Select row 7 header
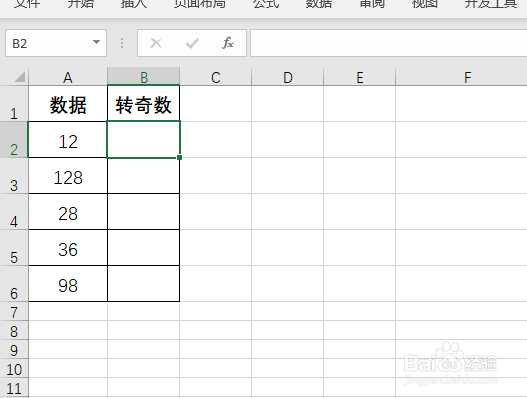 pyautogui.click(x=14, y=311)
